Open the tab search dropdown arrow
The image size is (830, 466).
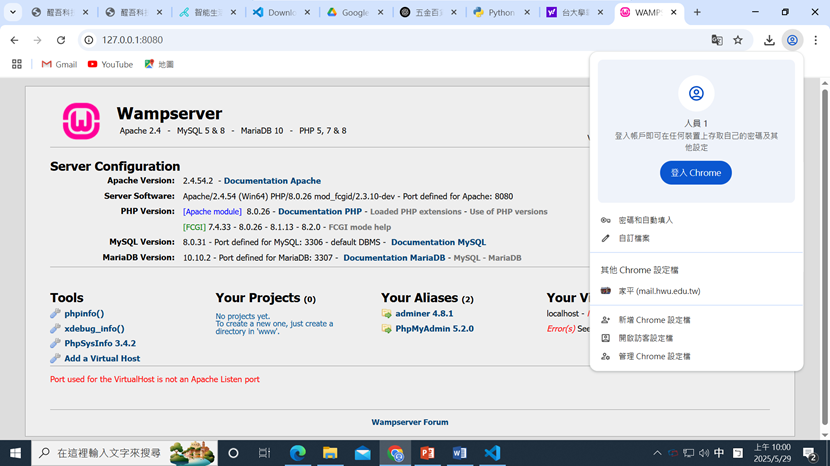(13, 12)
